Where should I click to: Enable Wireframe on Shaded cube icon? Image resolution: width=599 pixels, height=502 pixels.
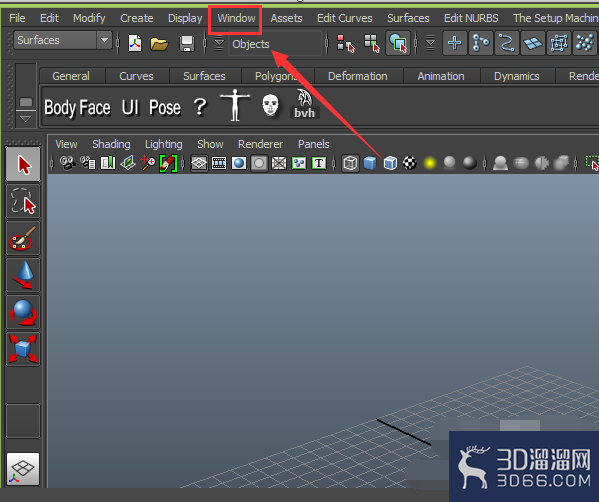click(x=390, y=164)
